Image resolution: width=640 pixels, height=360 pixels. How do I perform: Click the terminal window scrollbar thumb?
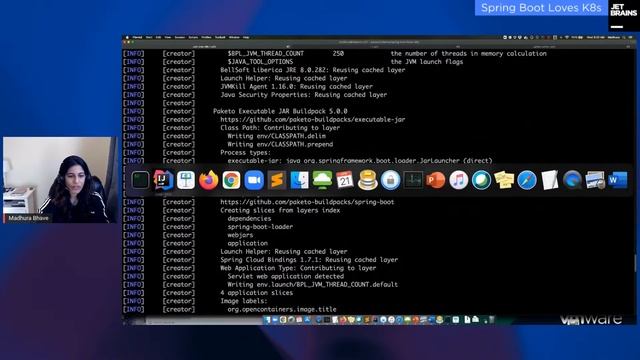click(635, 263)
